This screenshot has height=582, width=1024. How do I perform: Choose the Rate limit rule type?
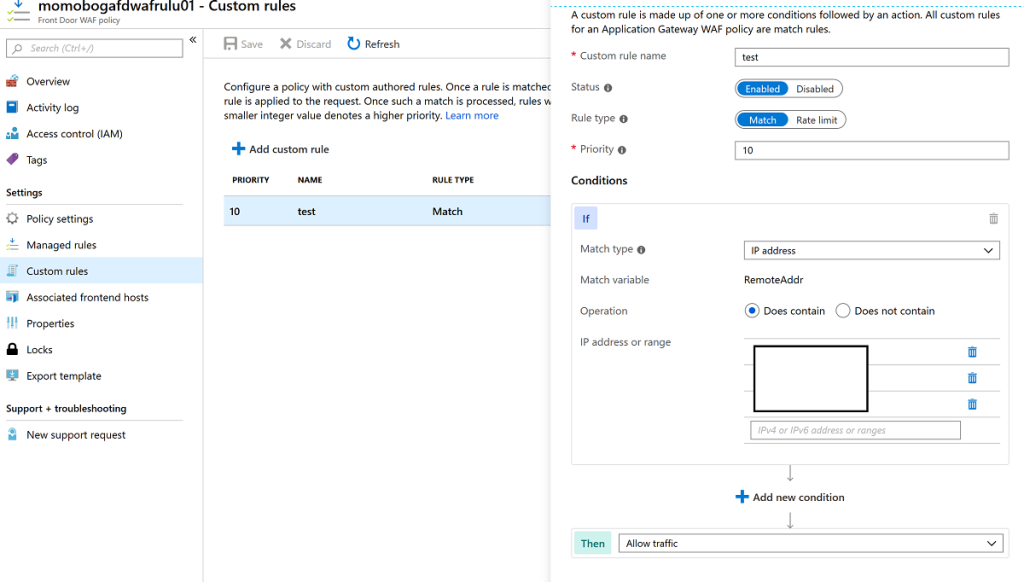pos(816,120)
